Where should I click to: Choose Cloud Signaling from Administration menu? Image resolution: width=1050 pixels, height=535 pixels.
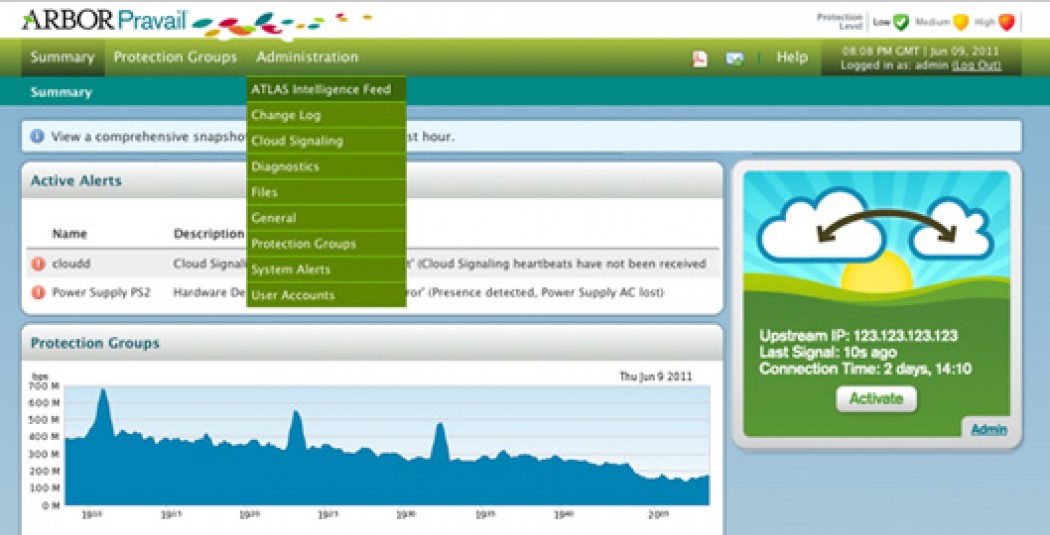(326, 141)
